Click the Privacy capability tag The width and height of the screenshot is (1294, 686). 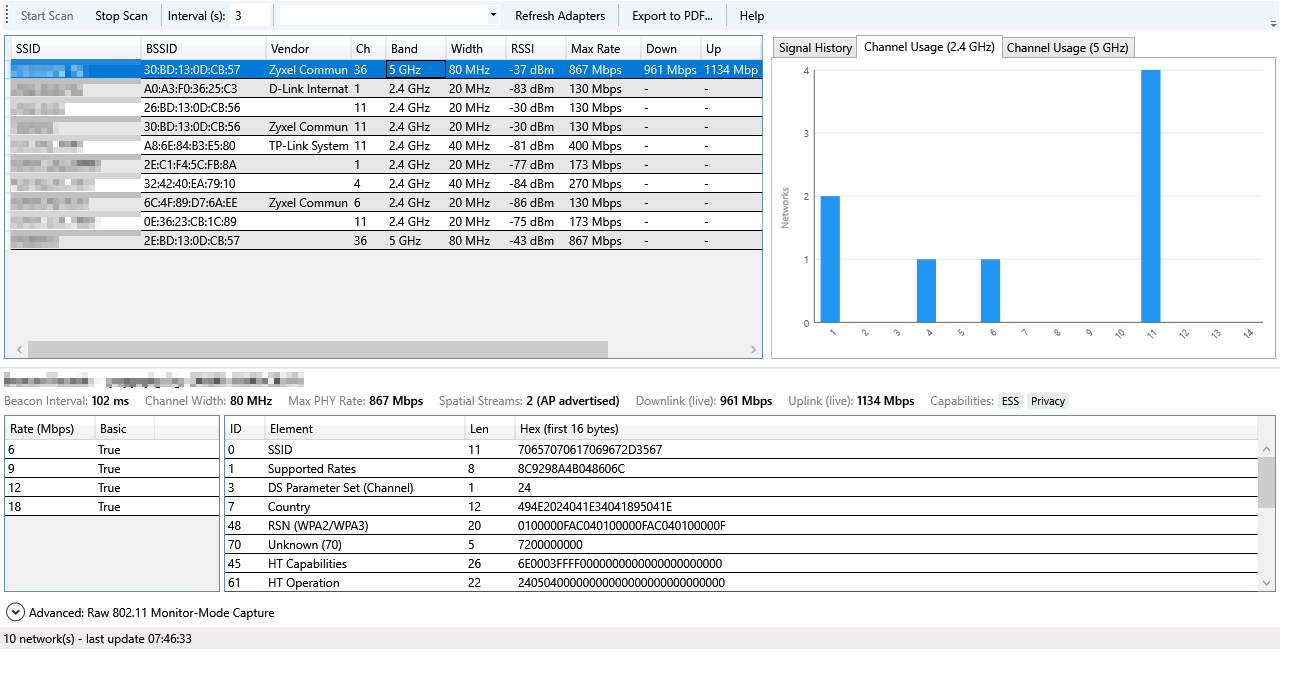point(1048,401)
